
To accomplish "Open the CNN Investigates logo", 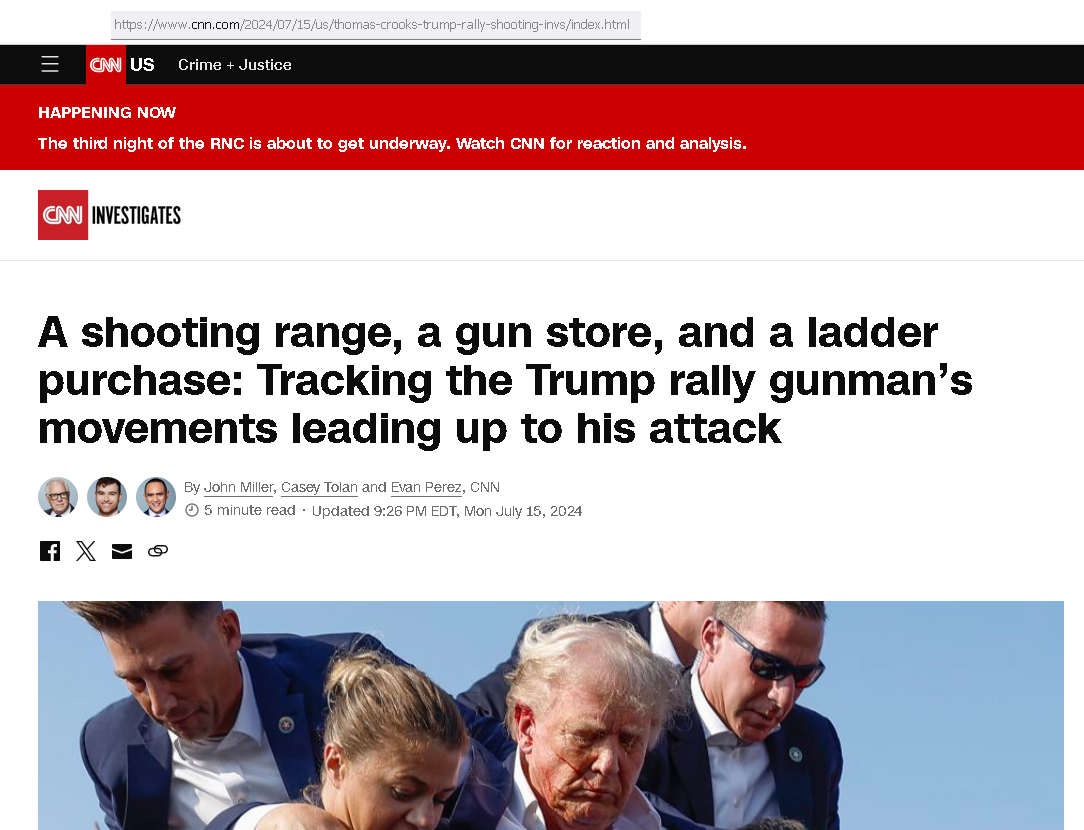I will (109, 215).
